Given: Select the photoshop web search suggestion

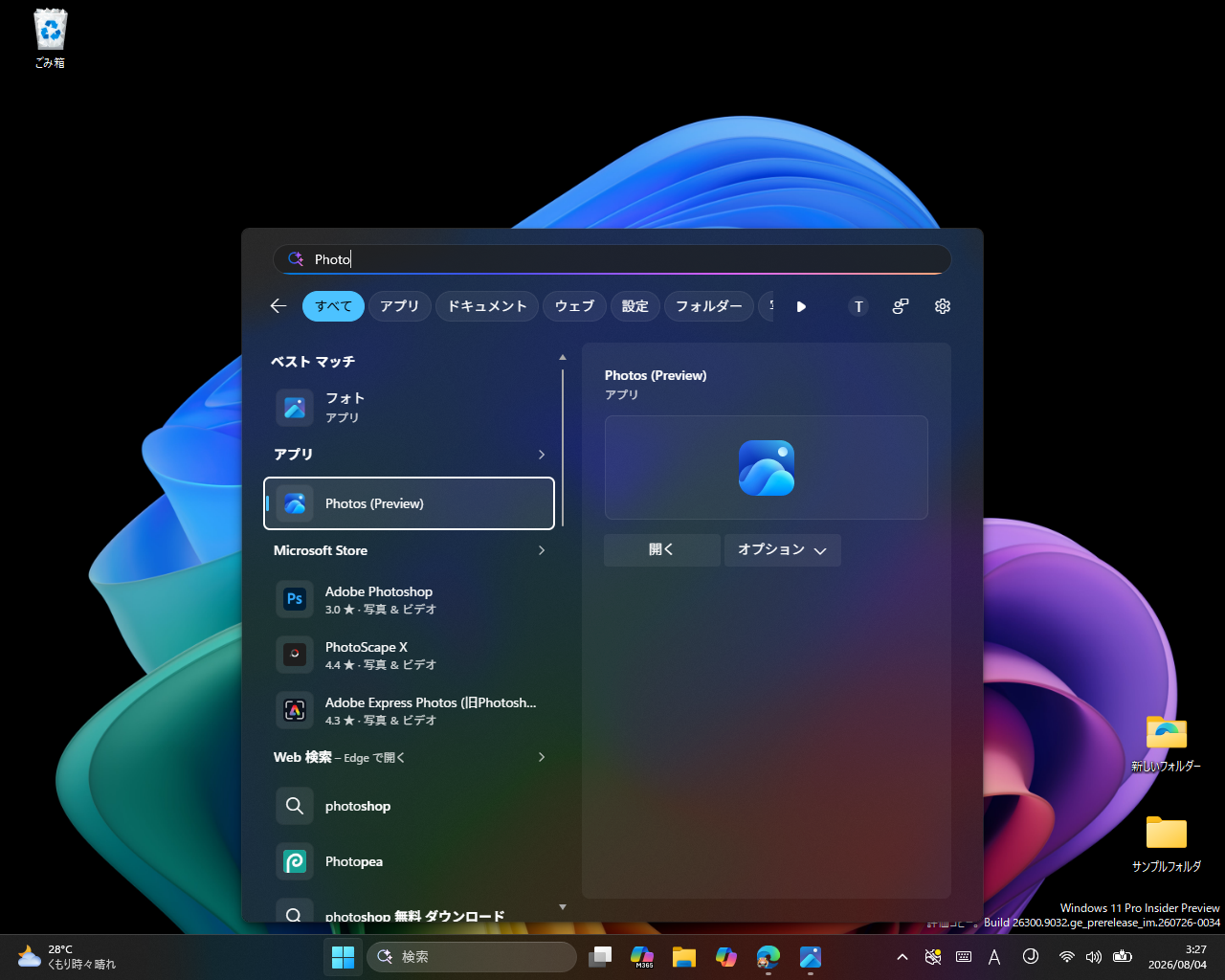Looking at the screenshot, I should [410, 806].
